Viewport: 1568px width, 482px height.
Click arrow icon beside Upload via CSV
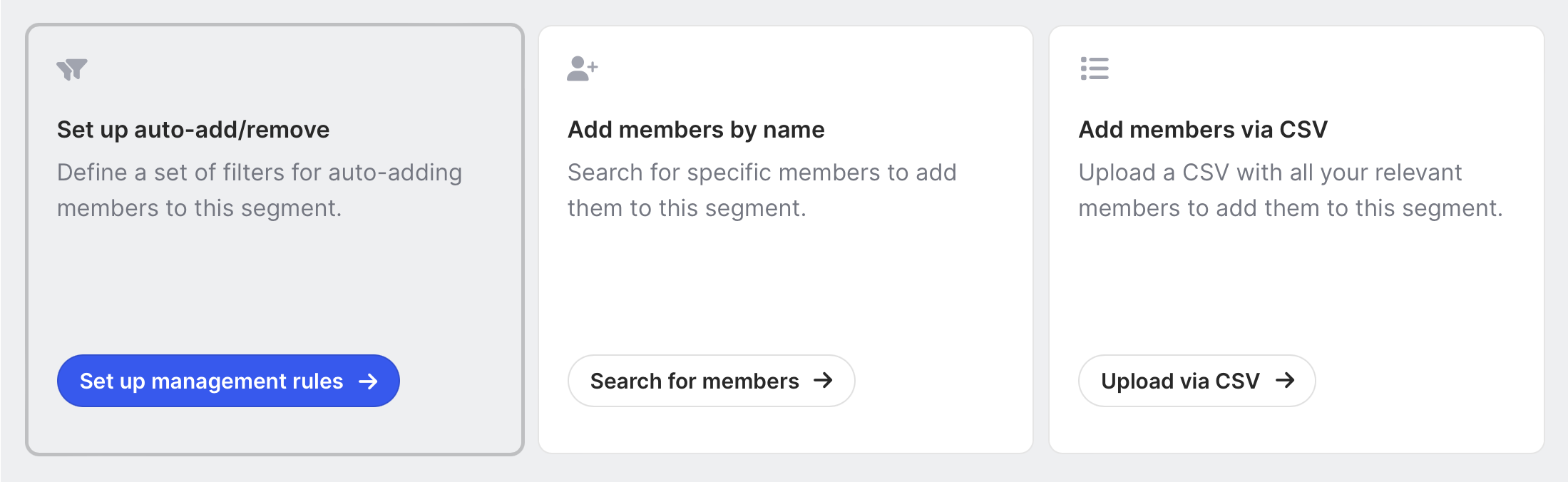tap(1285, 380)
